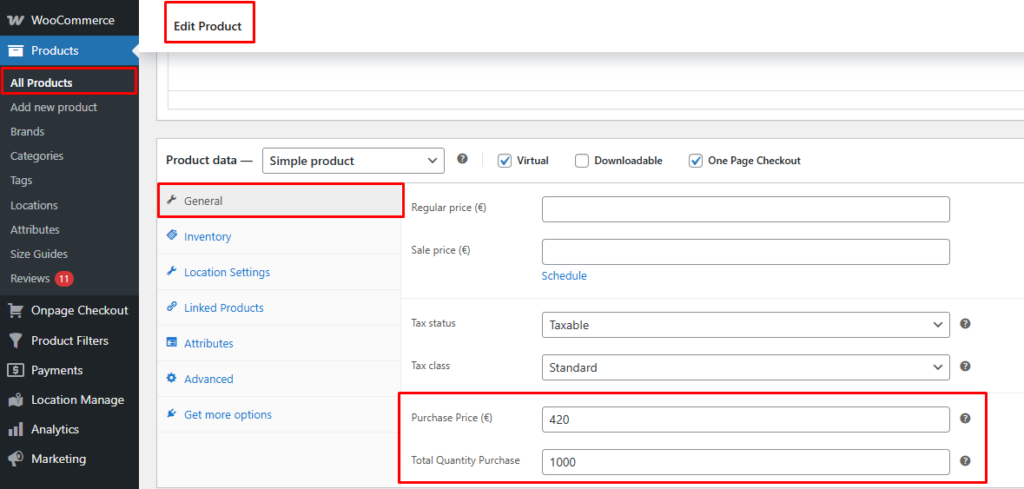Click the Marketing megaphone icon
Screen dimensions: 1024x489
point(15,459)
